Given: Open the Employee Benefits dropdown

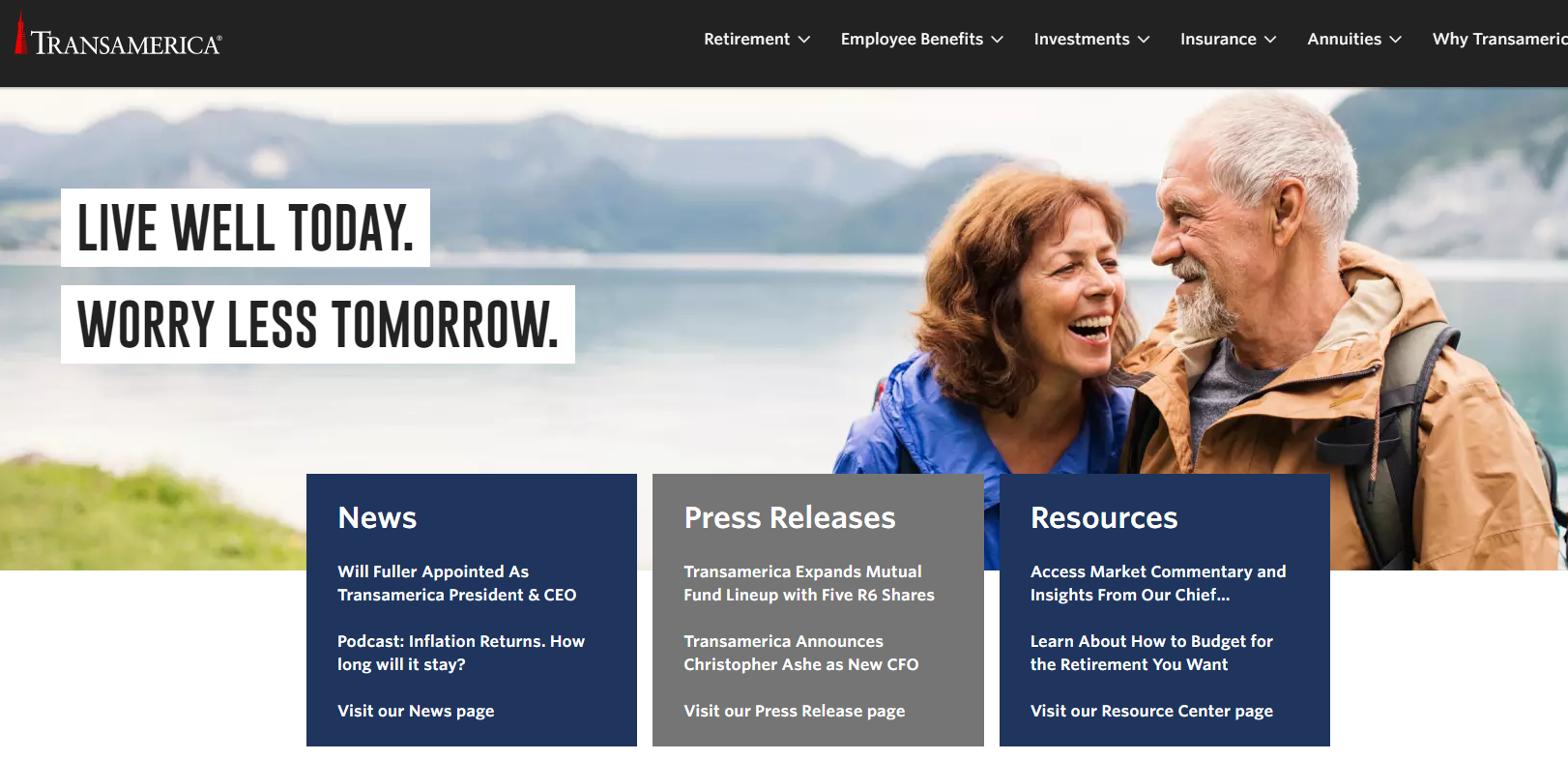Looking at the screenshot, I should [922, 39].
